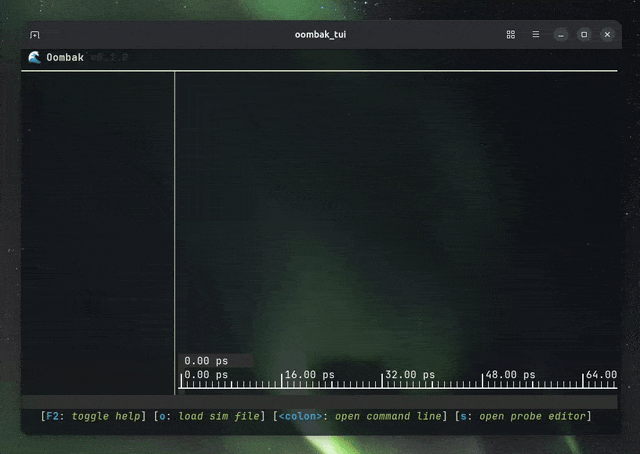Click the 's: open probe editor' hint
The image size is (640, 454).
tap(523, 416)
